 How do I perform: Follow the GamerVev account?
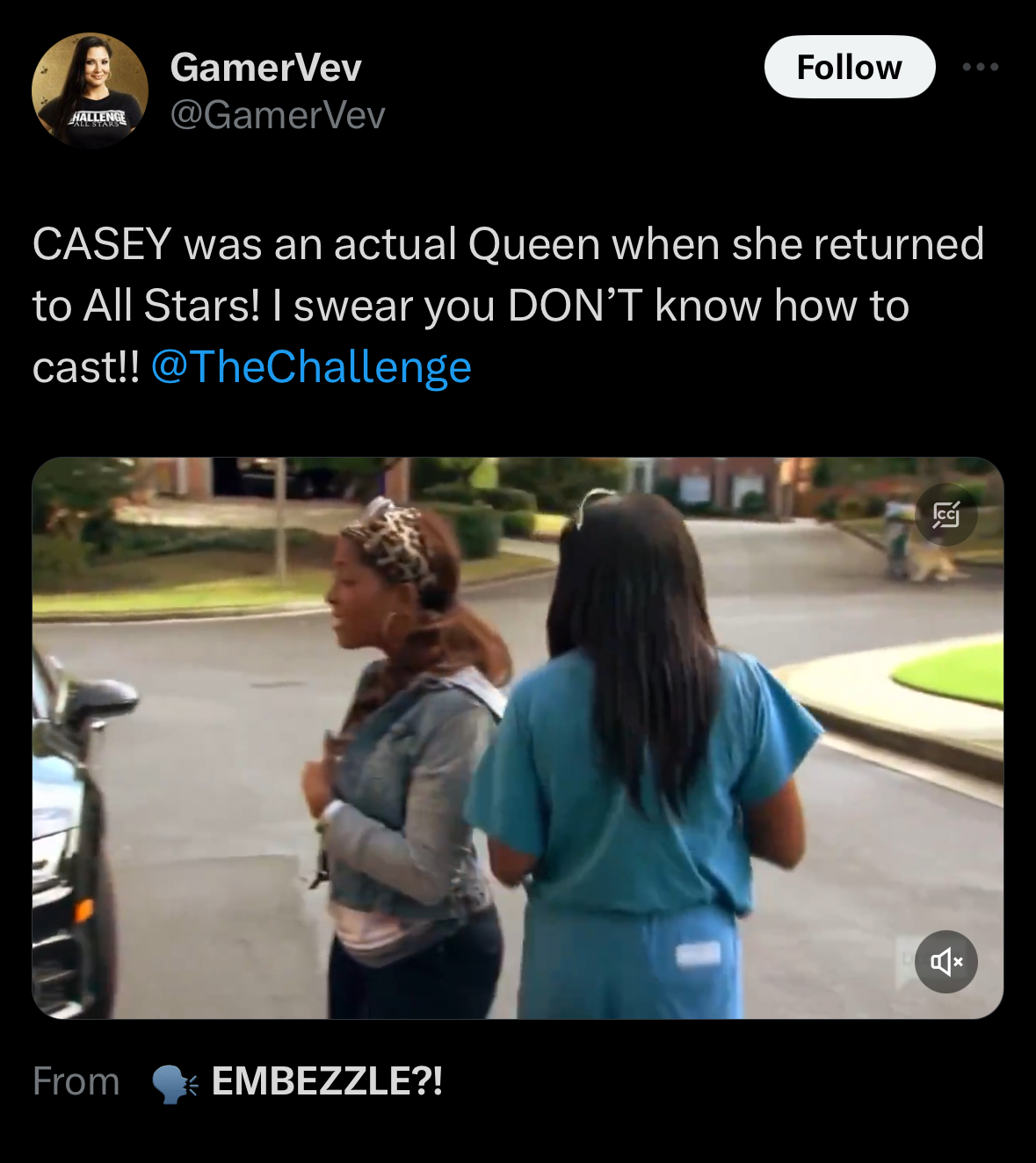point(849,67)
